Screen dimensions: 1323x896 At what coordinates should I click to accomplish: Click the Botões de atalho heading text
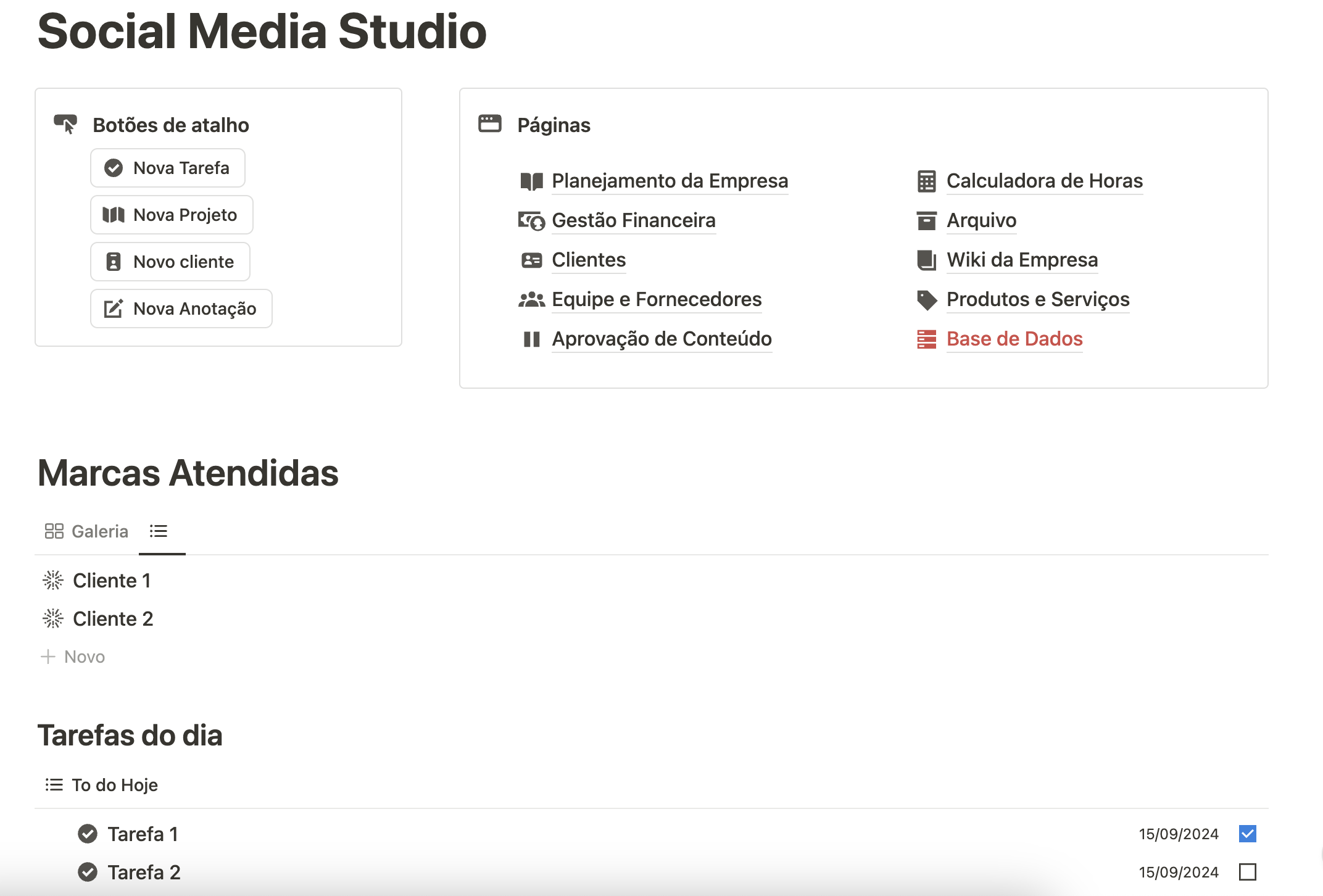pyautogui.click(x=171, y=125)
